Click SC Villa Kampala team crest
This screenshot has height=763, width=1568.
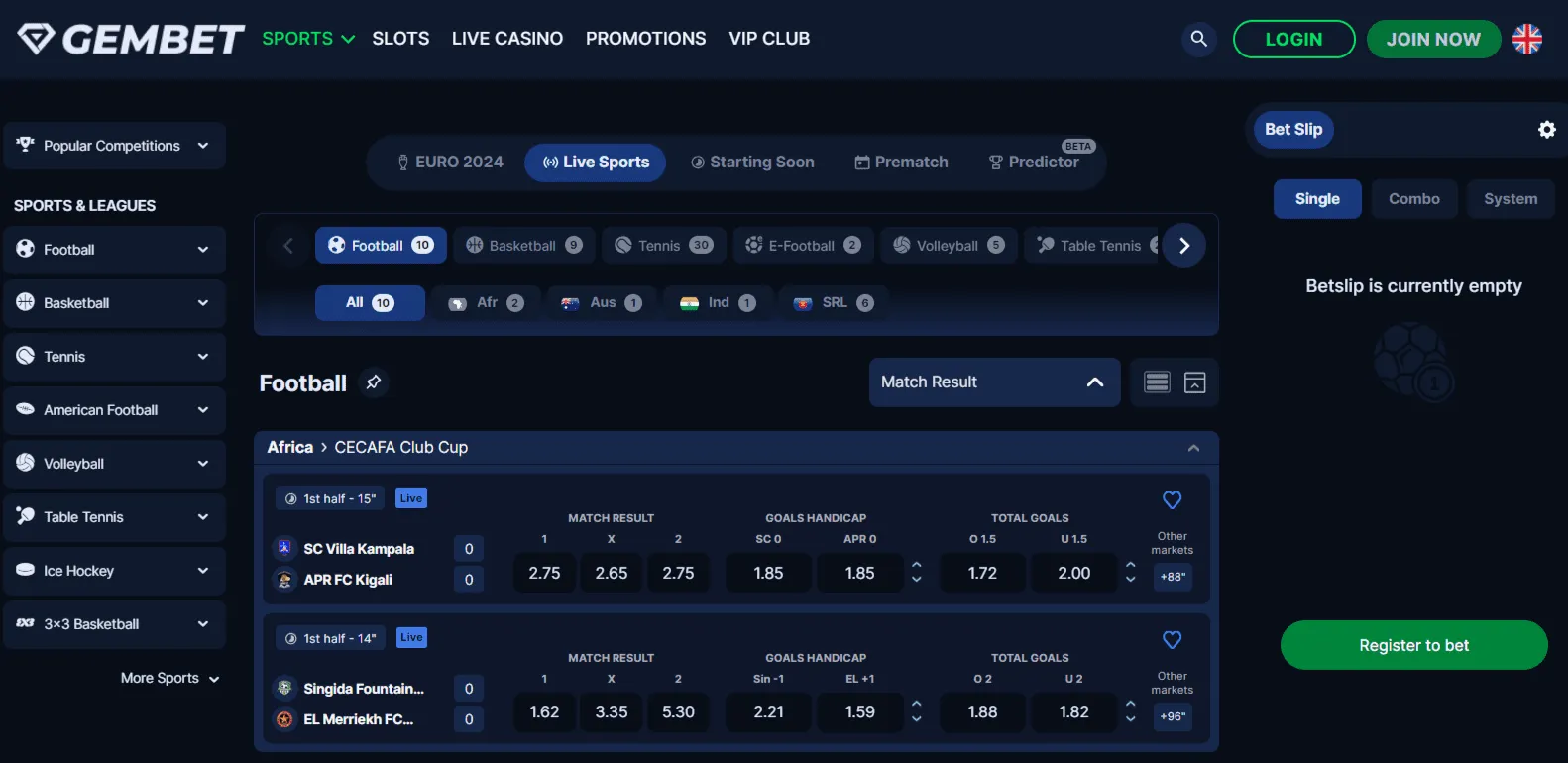point(284,548)
